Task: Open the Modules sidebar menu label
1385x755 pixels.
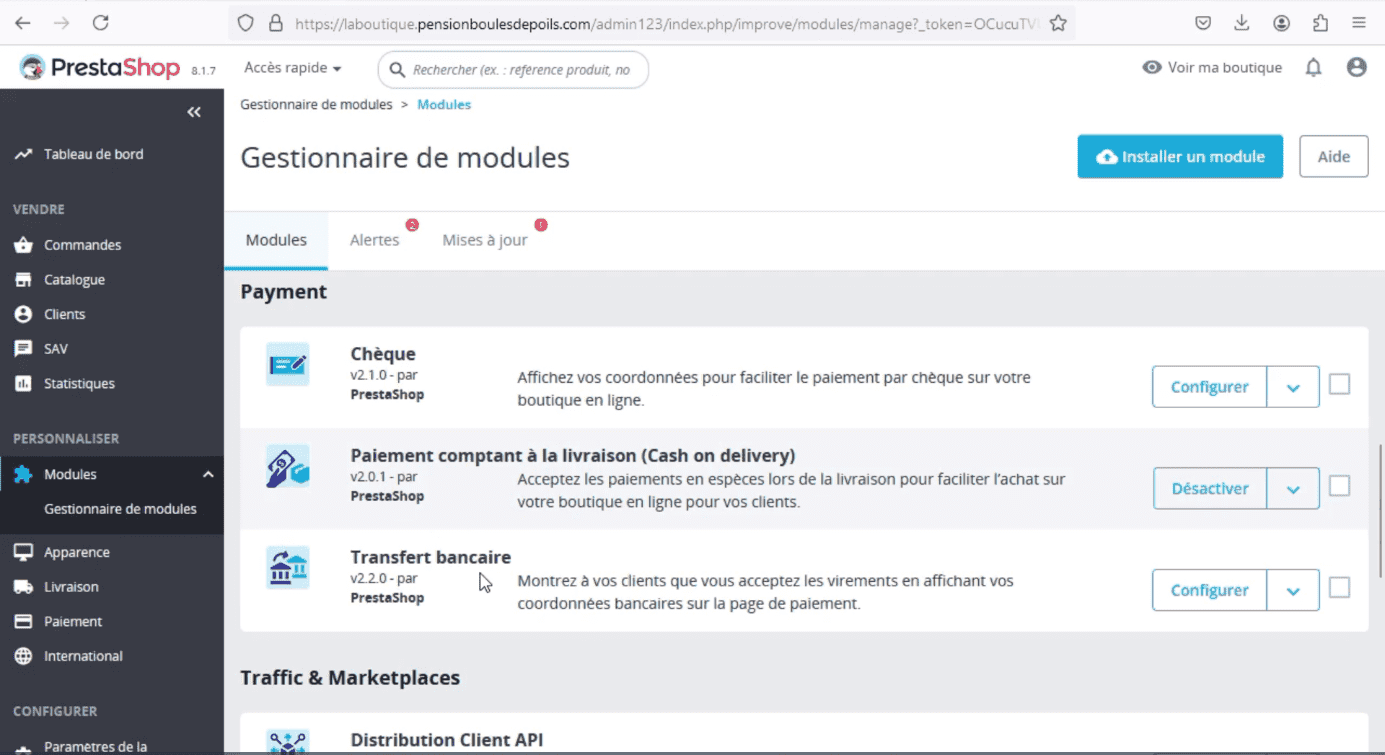Action: 70,474
